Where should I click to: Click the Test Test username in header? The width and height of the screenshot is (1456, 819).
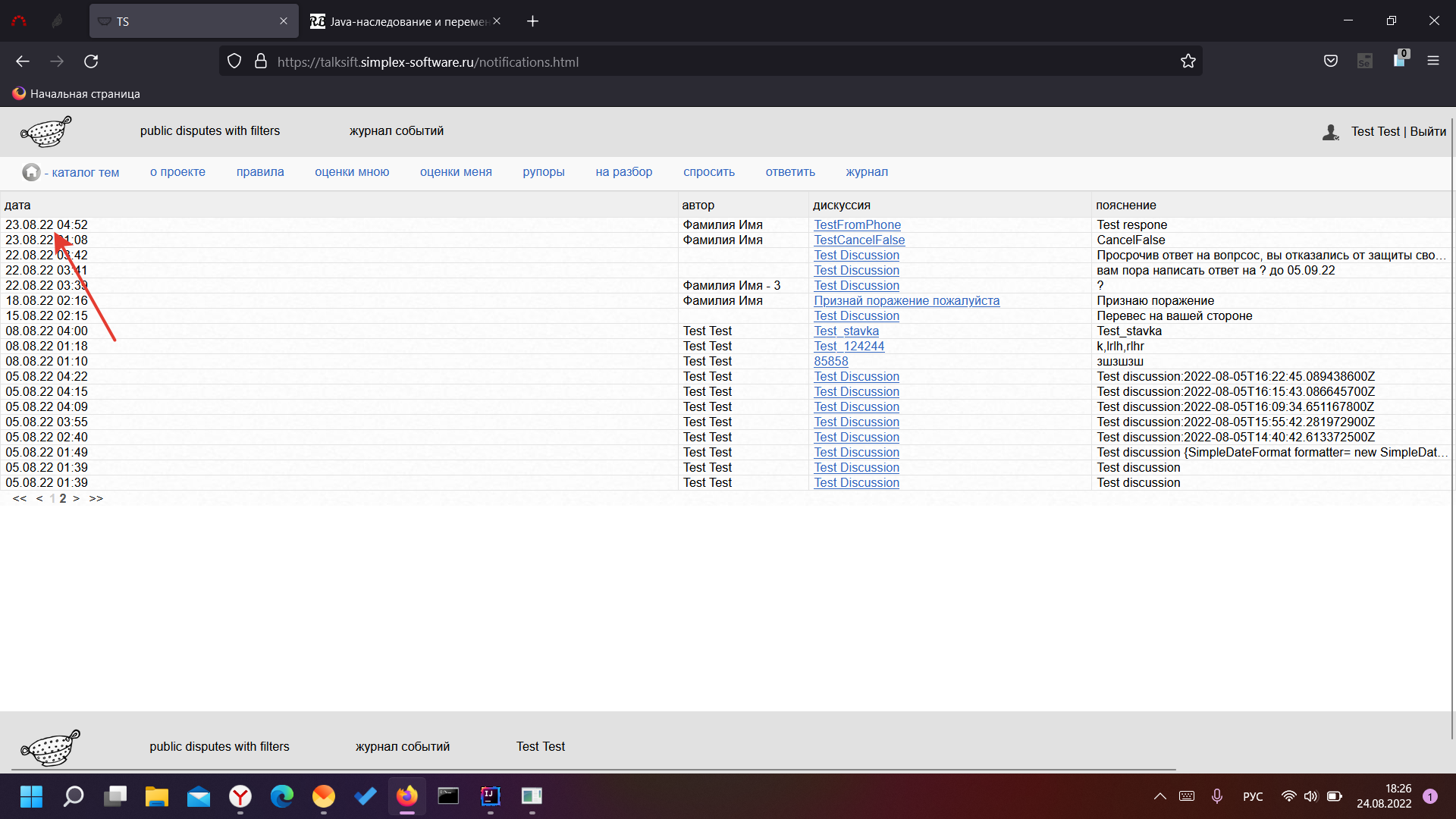click(x=1375, y=132)
